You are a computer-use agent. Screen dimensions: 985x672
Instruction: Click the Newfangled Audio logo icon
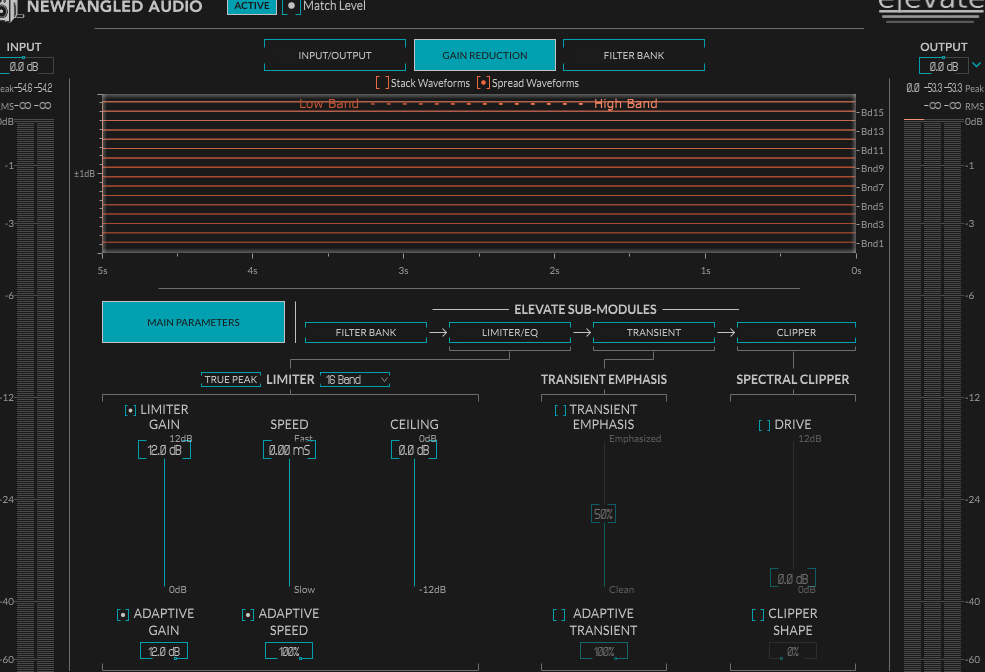tap(10, 10)
